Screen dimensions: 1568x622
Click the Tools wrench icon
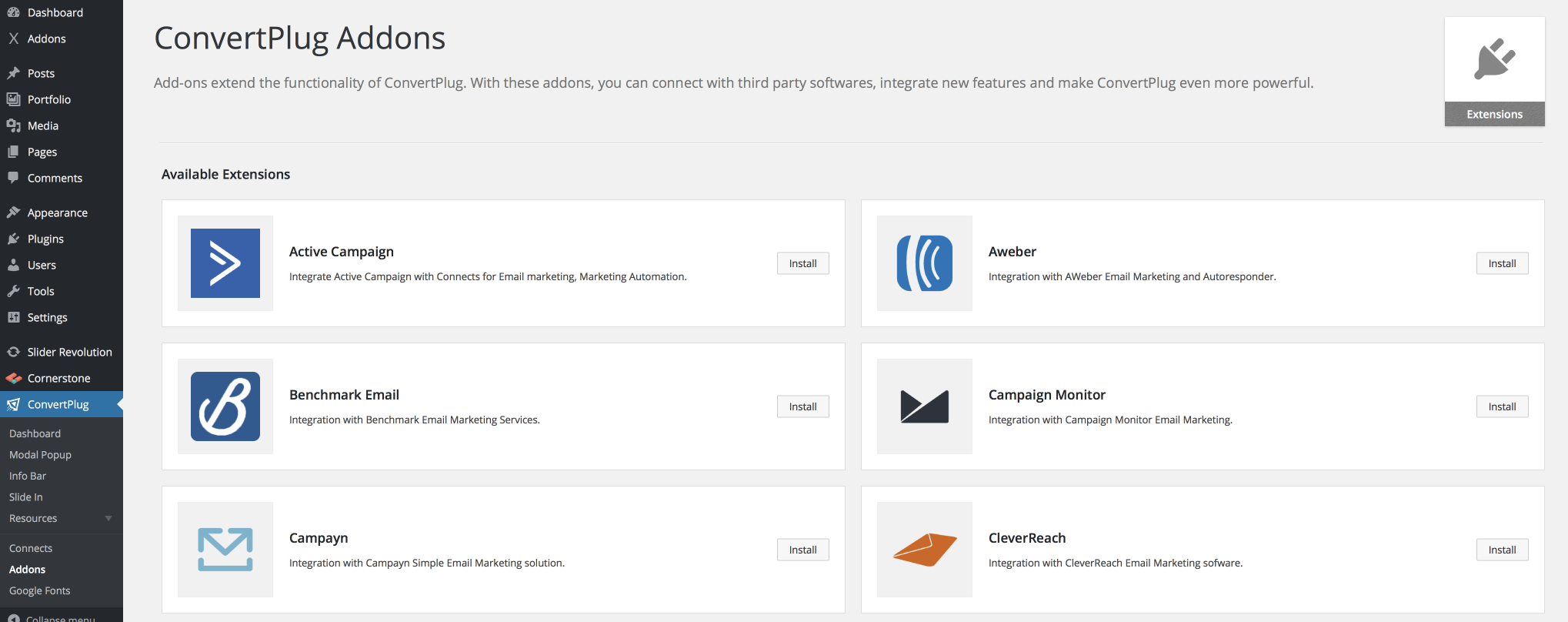pyautogui.click(x=13, y=291)
